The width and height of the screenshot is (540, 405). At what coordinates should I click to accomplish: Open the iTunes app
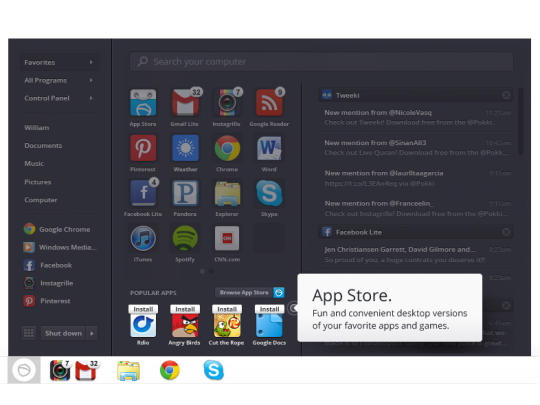143,238
